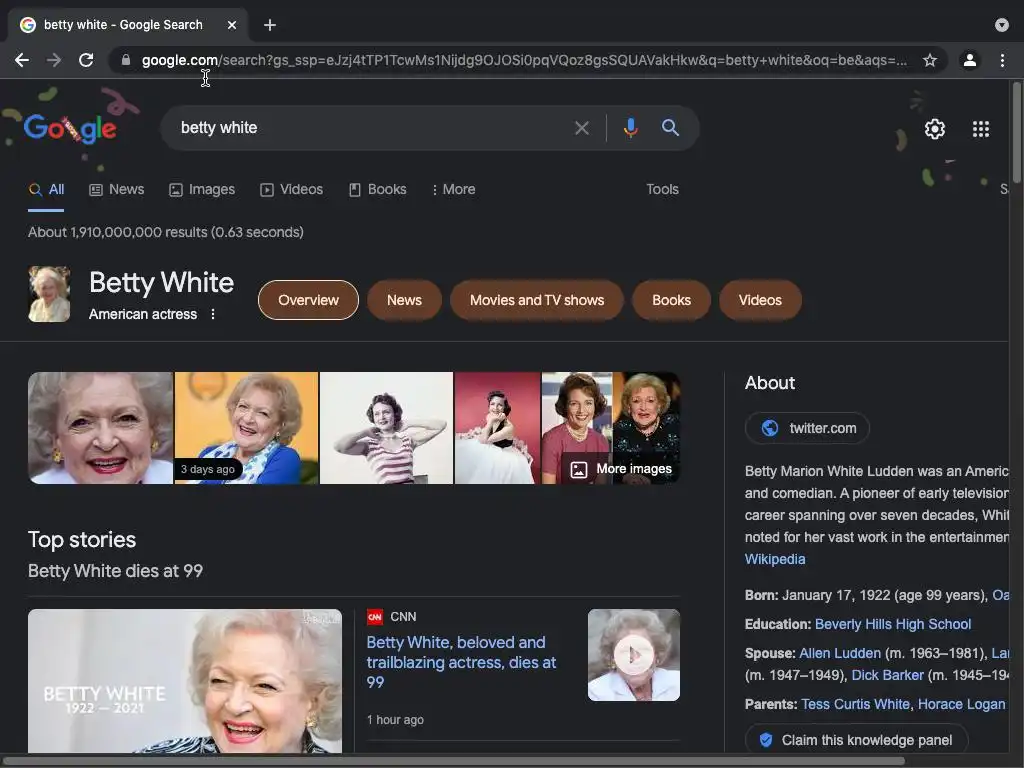Viewport: 1024px width, 768px height.
Task: Select the Movies and TV shows chip
Action: 537,300
